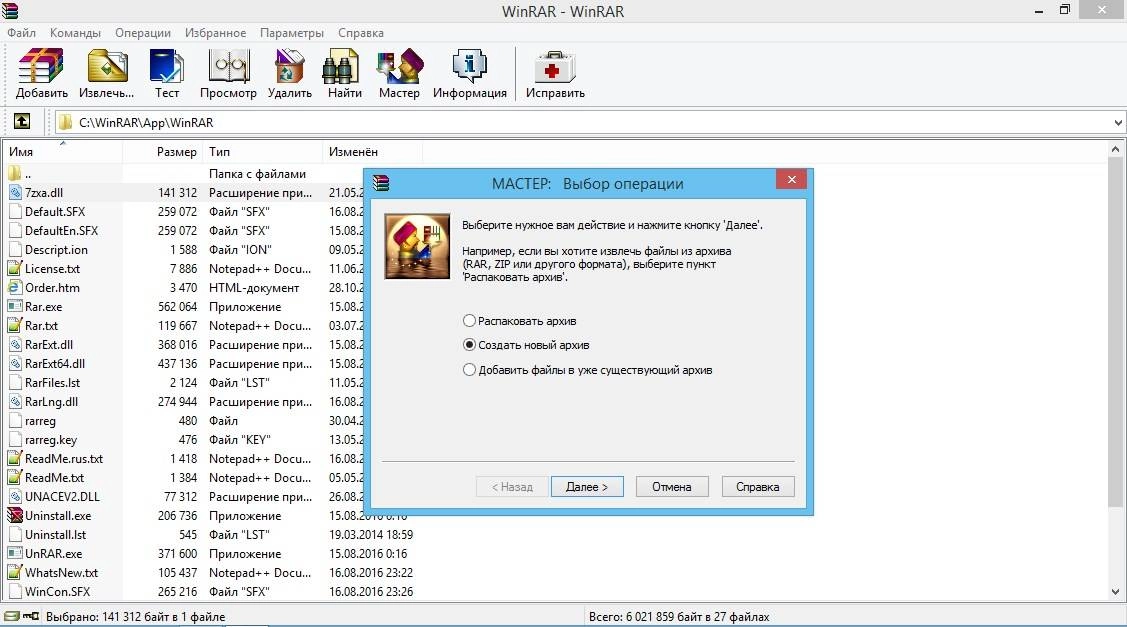Select the RarExt64.dll file row

(185, 363)
